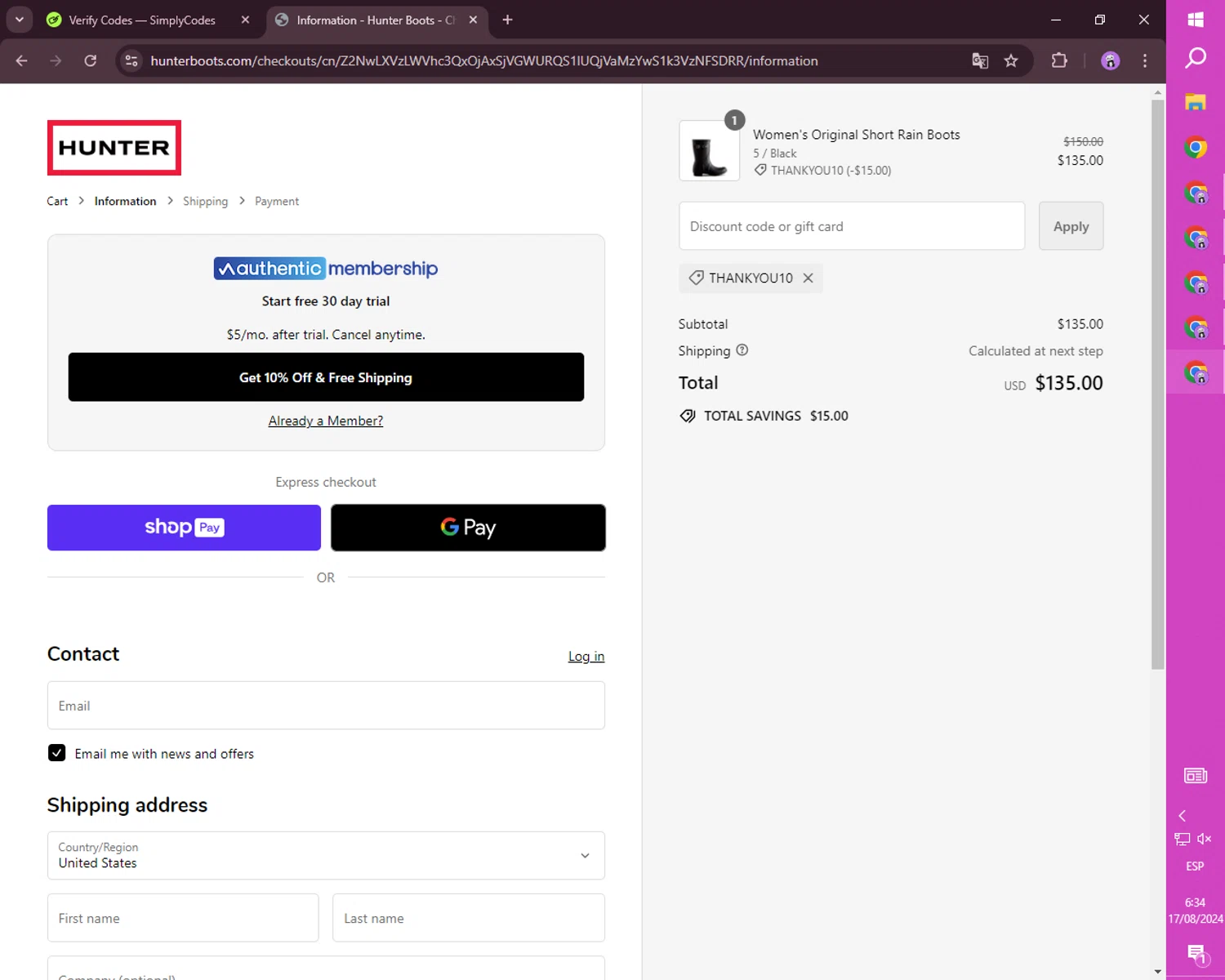Pay with Google Pay express checkout

click(468, 528)
